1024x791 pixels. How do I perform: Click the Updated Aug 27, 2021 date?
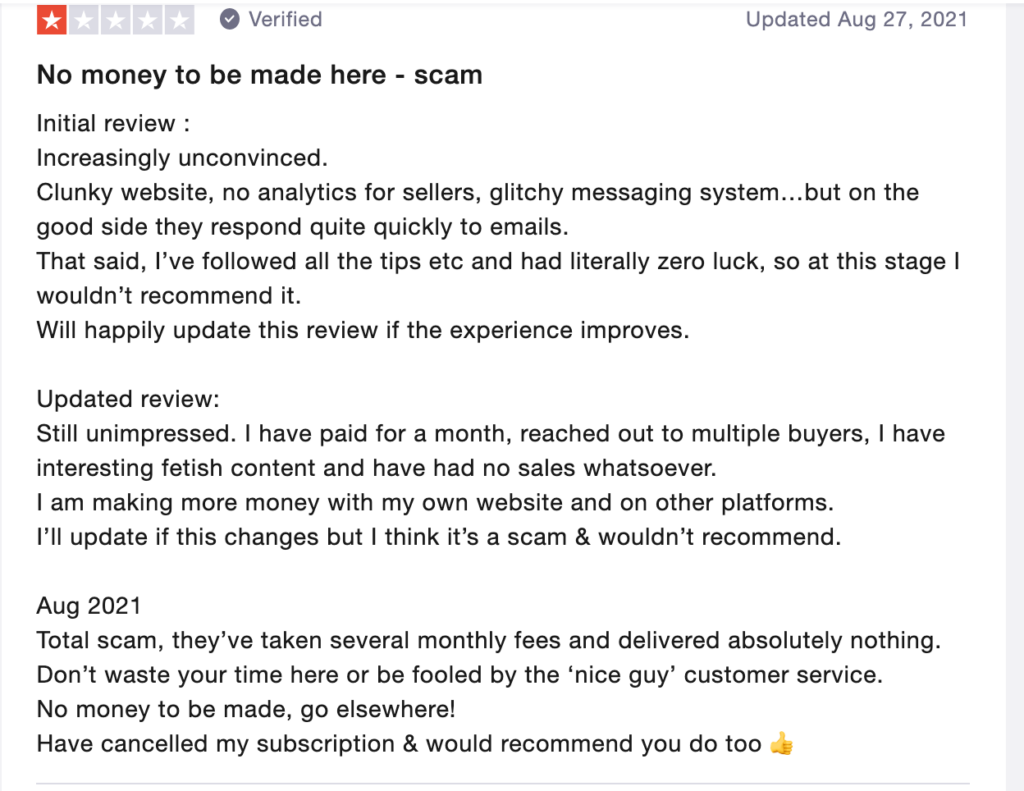(856, 20)
